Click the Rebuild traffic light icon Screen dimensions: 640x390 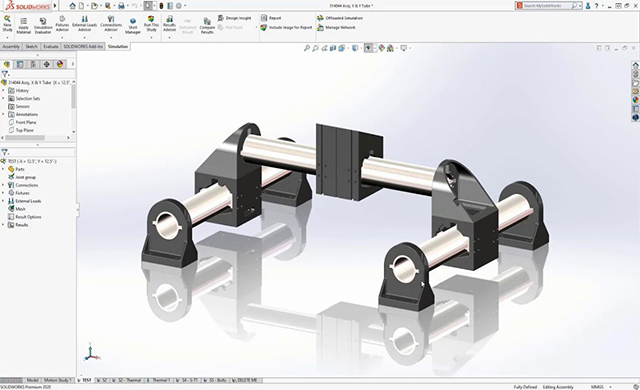[x=161, y=6]
